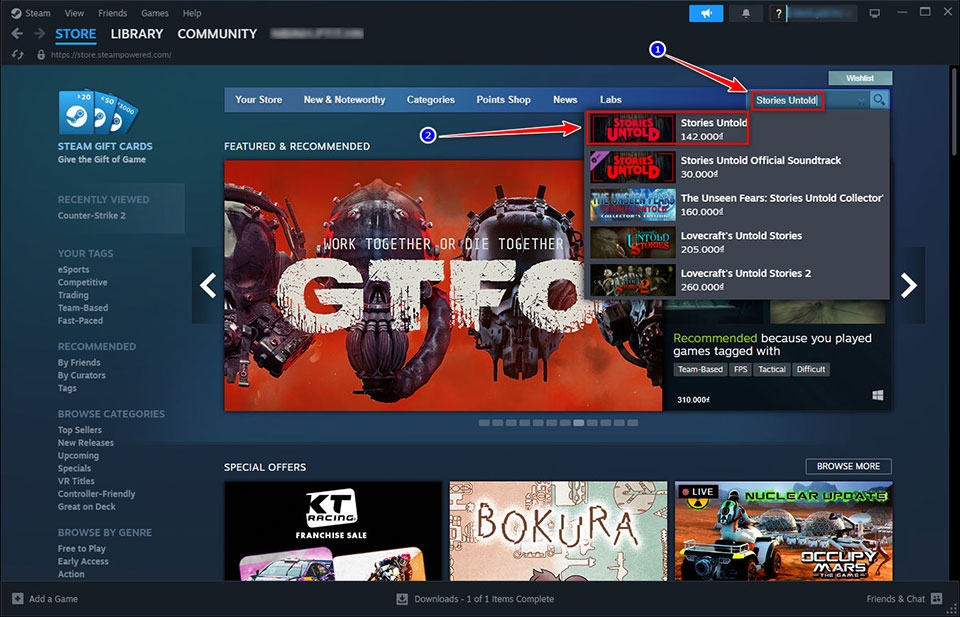The image size is (960, 617).
Task: Click the BROWSE MORE button
Action: tap(848, 466)
